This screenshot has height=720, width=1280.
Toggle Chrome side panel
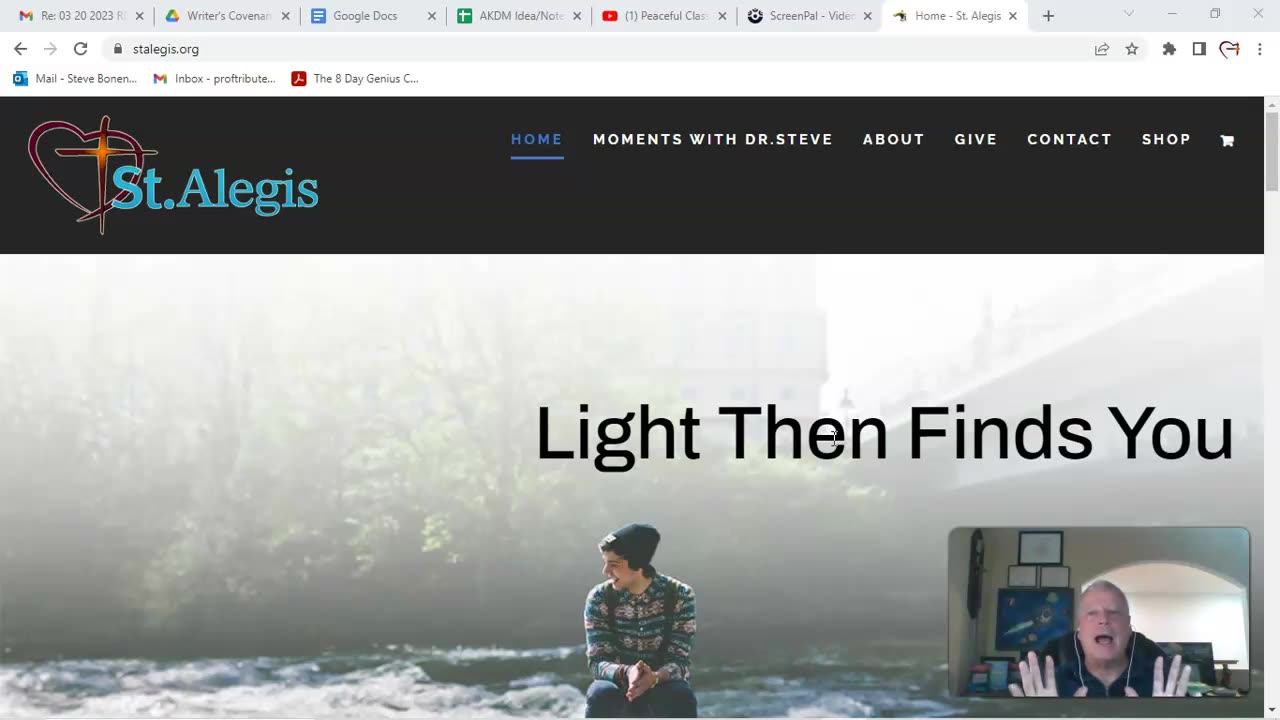(1199, 49)
